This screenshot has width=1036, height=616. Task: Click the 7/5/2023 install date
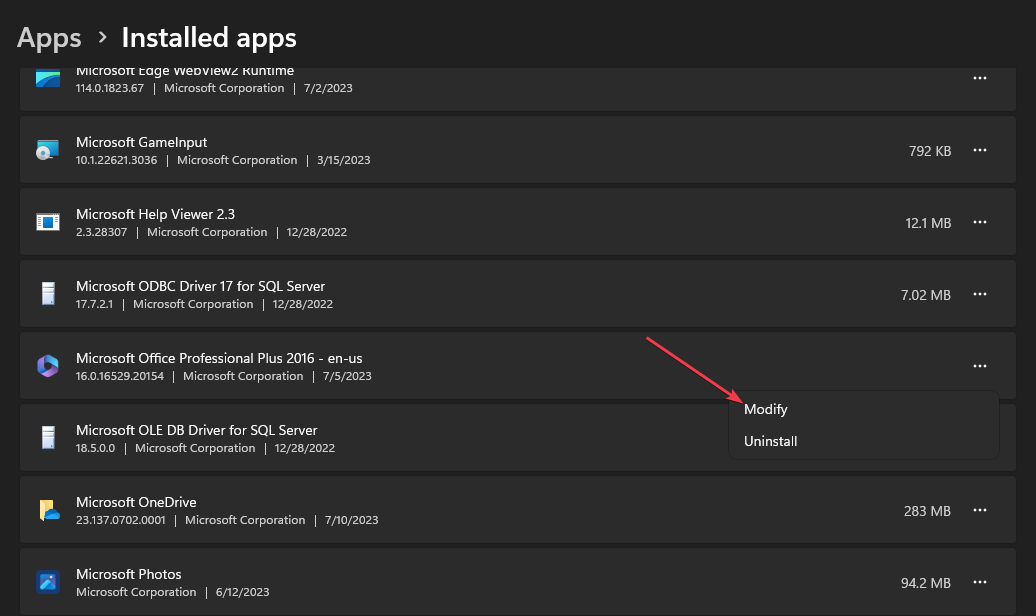click(x=347, y=376)
